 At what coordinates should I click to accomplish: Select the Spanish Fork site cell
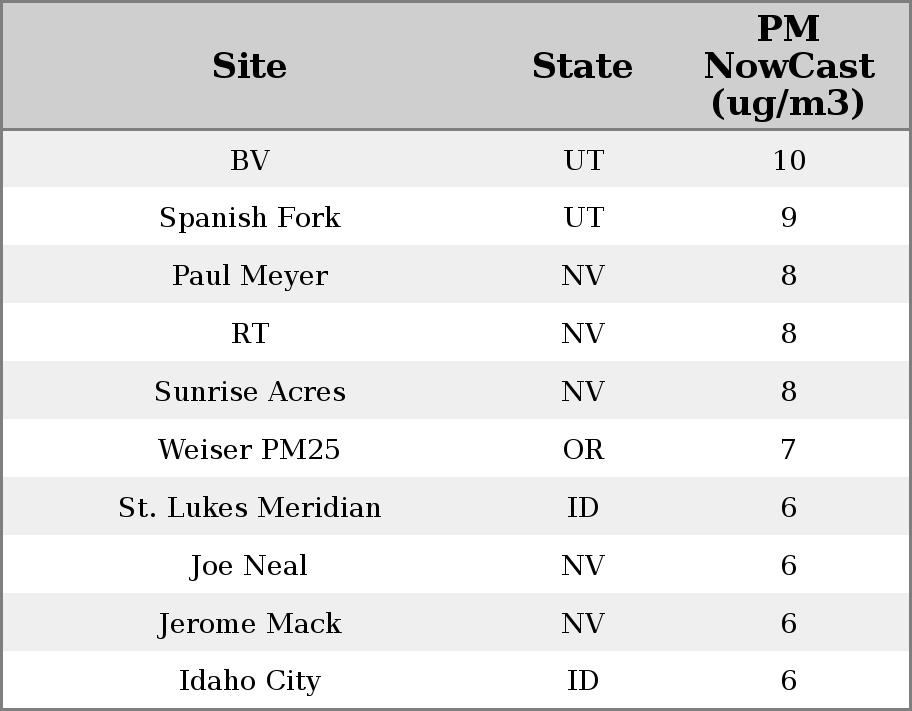[x=250, y=218]
